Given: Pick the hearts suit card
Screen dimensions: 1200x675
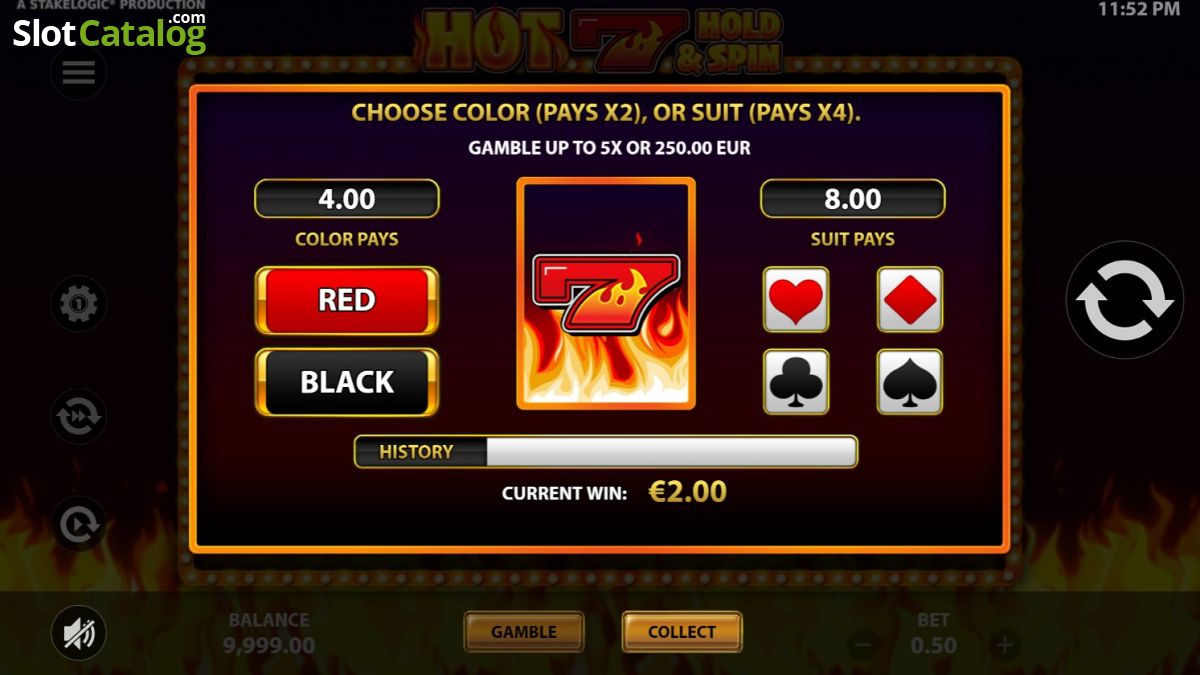Looking at the screenshot, I should [796, 299].
